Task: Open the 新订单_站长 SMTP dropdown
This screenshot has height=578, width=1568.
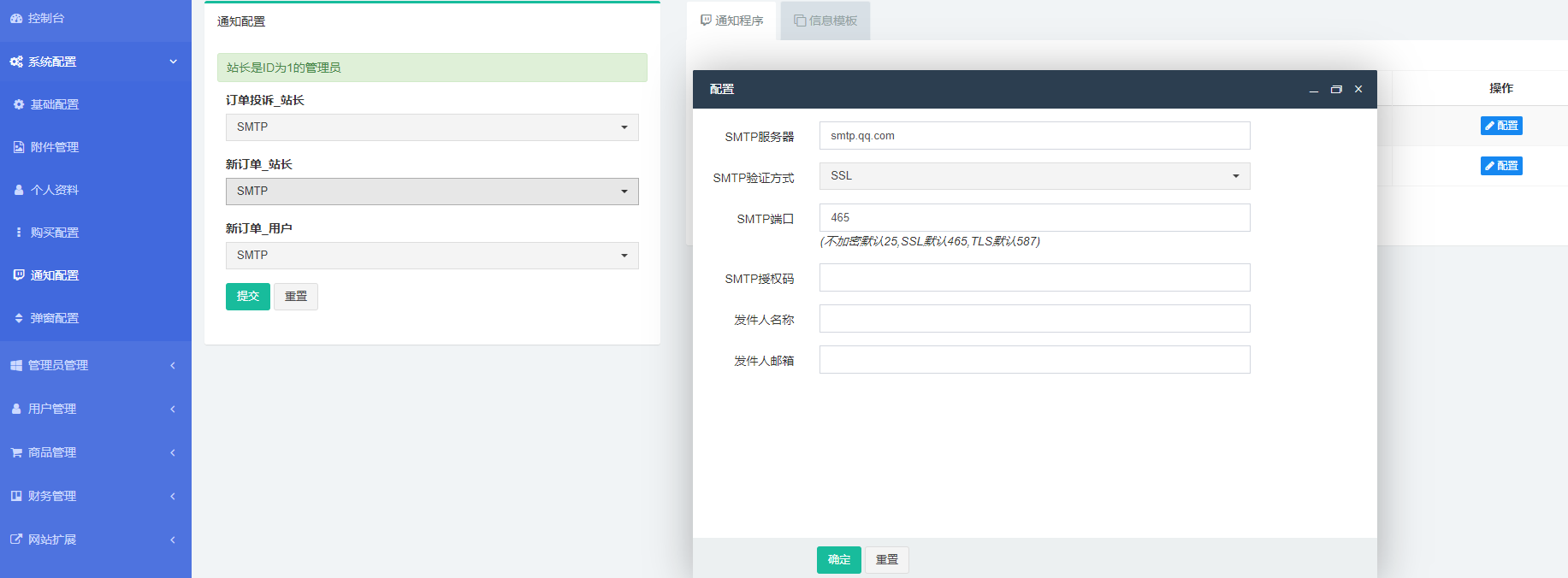Action: point(432,192)
